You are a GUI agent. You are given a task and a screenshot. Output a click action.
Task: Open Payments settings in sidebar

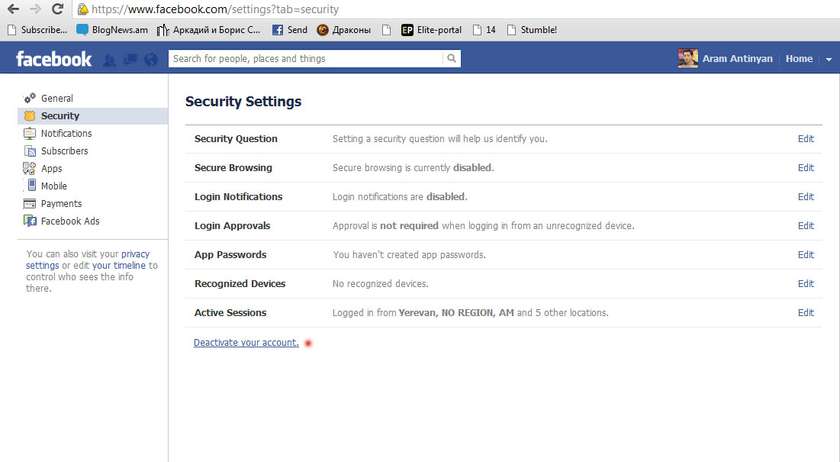point(61,203)
